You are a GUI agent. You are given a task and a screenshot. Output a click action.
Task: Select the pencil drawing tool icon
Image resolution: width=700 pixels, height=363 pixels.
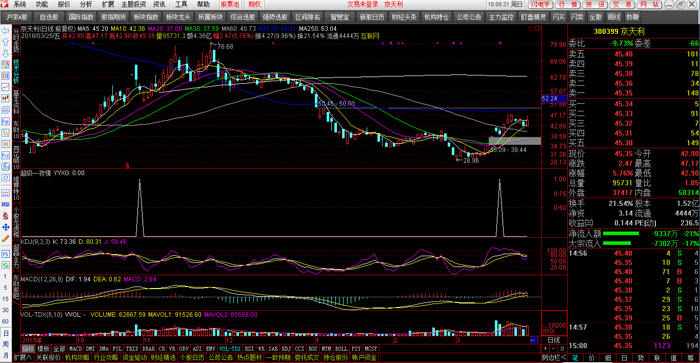pos(5,239)
